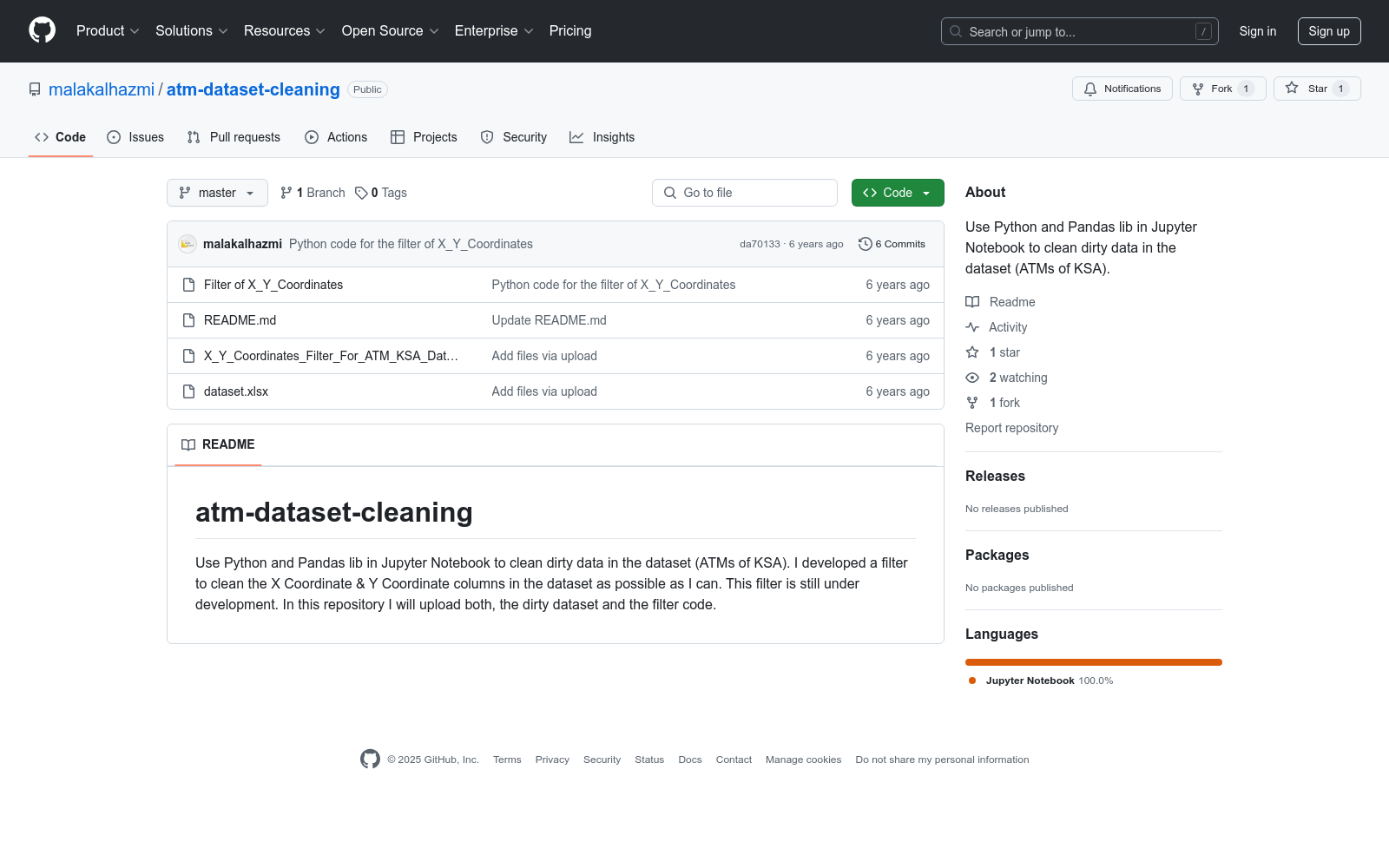Open the atm-dataset-cleaning repository link
The width and height of the screenshot is (1389, 868).
tap(253, 89)
